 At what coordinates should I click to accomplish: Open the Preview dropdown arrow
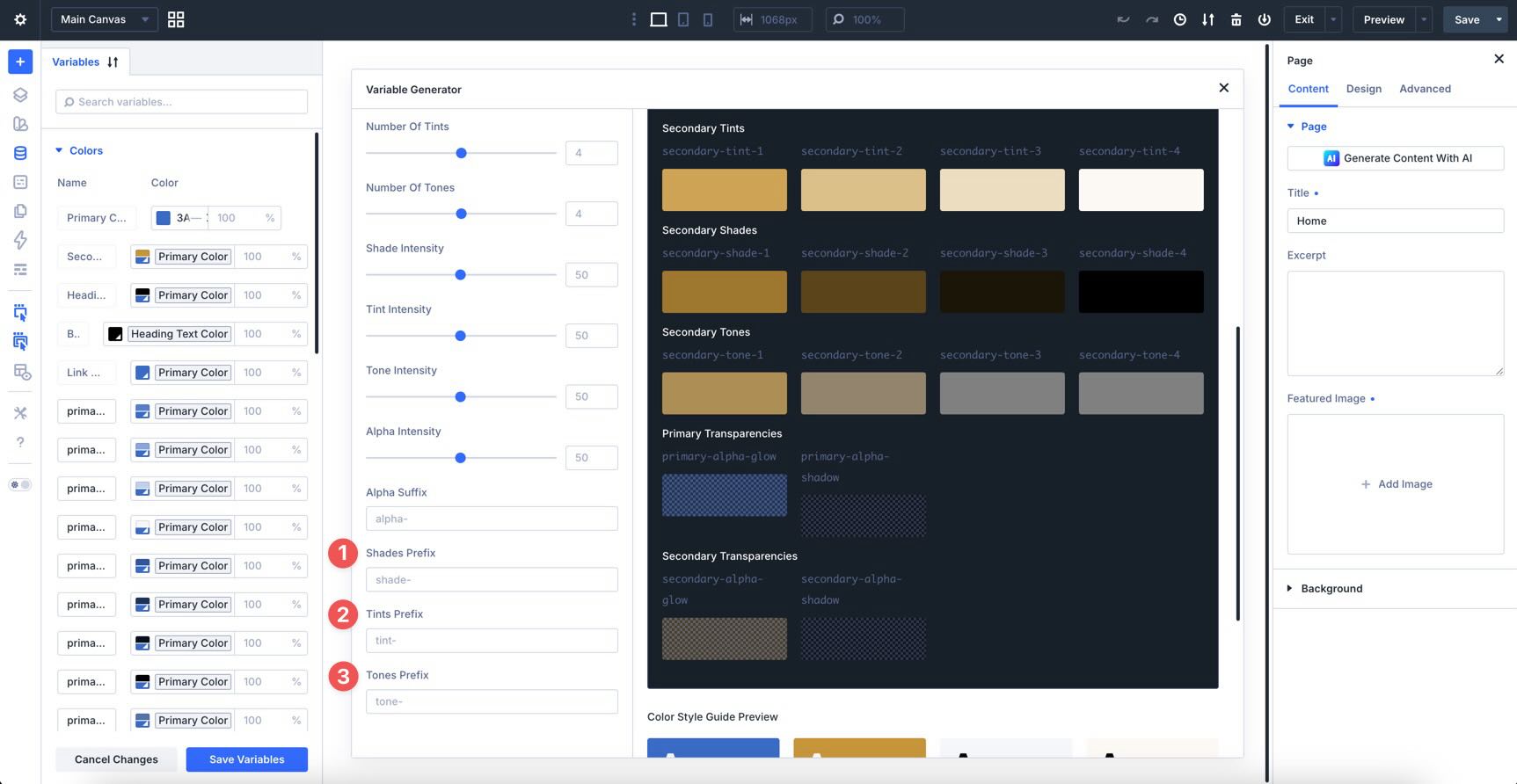1424,19
